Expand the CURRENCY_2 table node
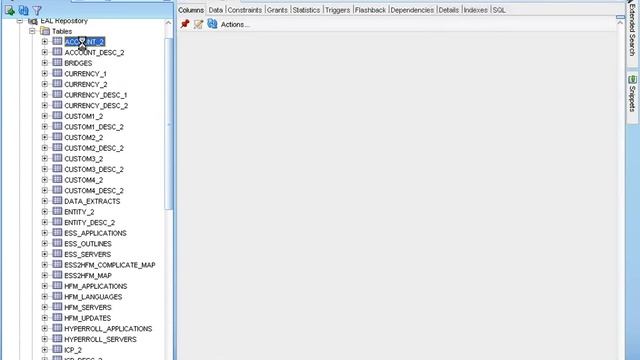 point(44,84)
